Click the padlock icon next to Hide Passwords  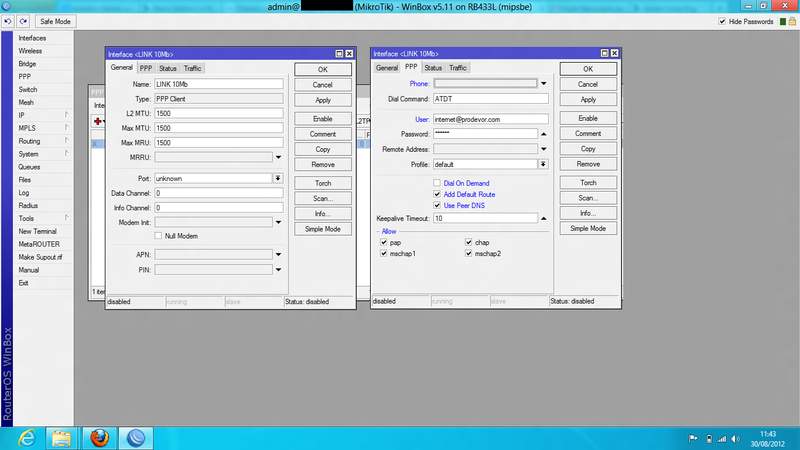point(792,21)
